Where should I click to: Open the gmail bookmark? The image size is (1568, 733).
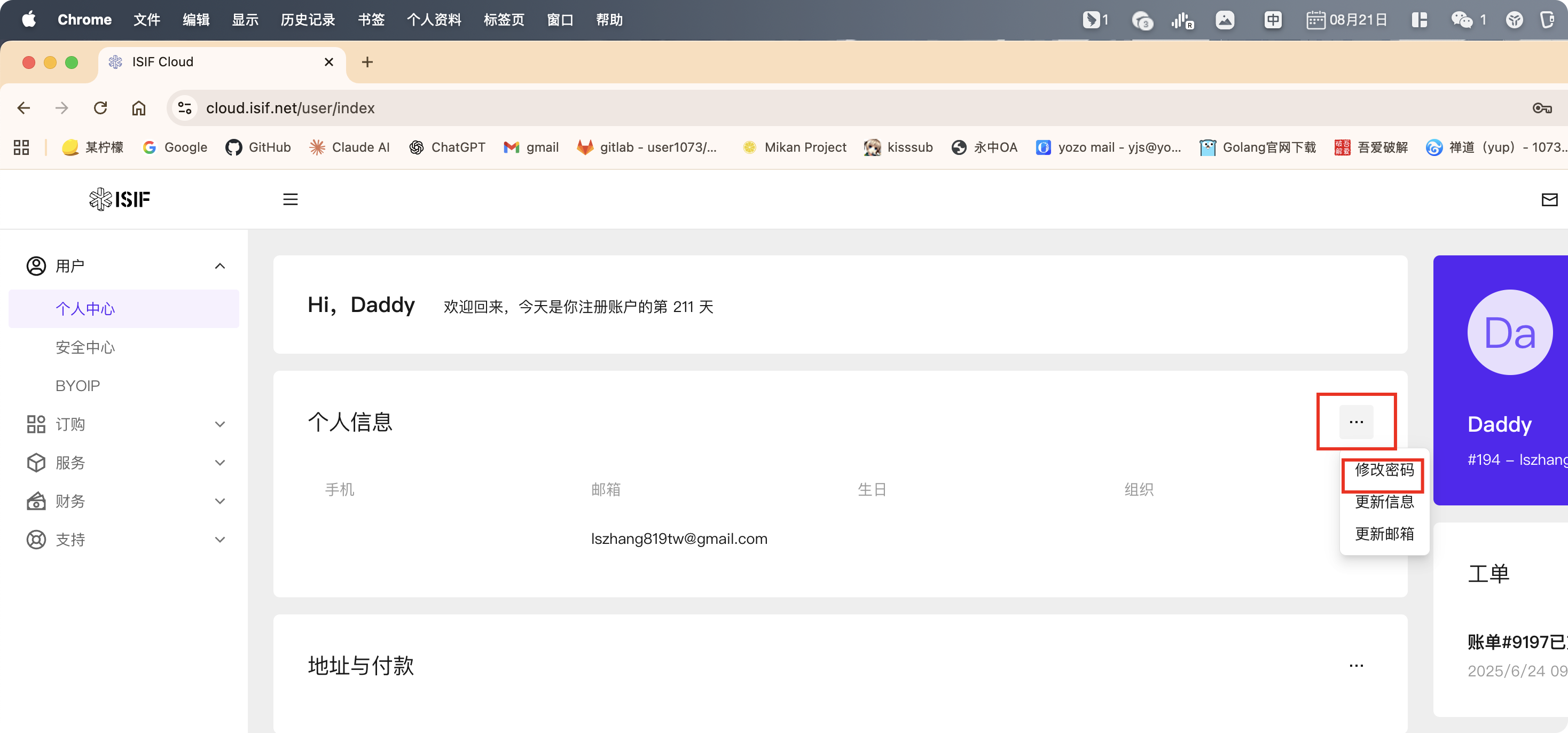(531, 147)
